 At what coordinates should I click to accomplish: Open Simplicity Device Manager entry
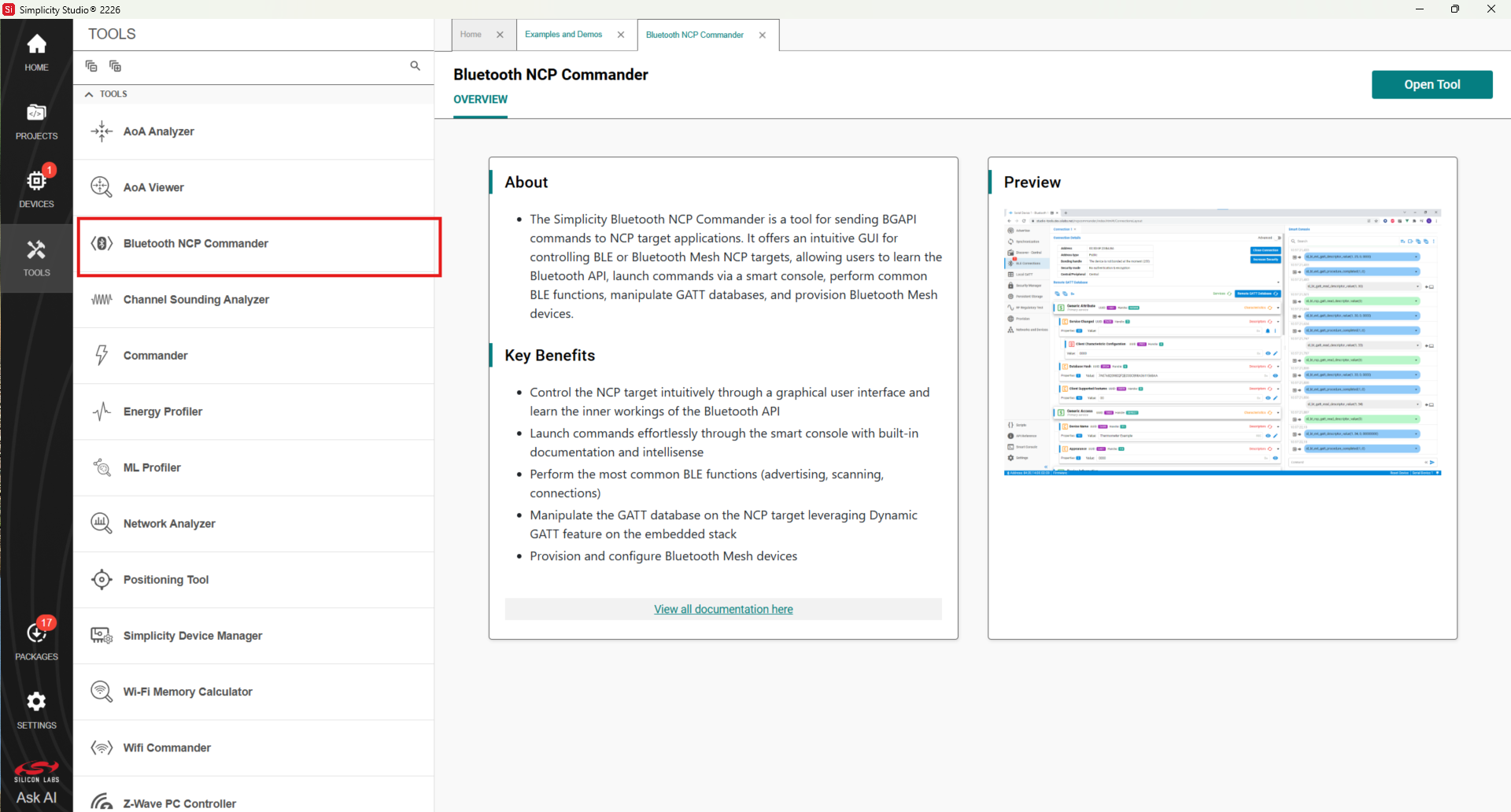(253, 636)
